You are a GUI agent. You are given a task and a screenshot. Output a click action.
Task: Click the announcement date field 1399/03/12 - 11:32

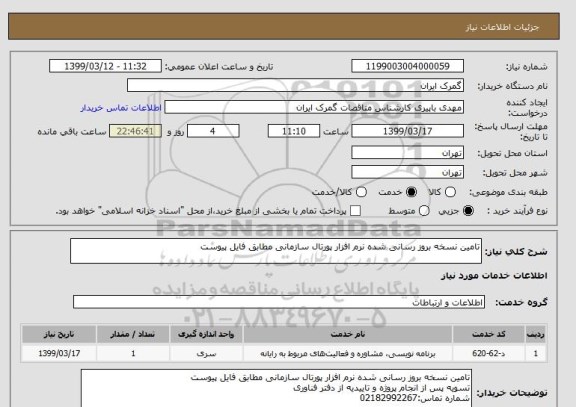click(105, 66)
